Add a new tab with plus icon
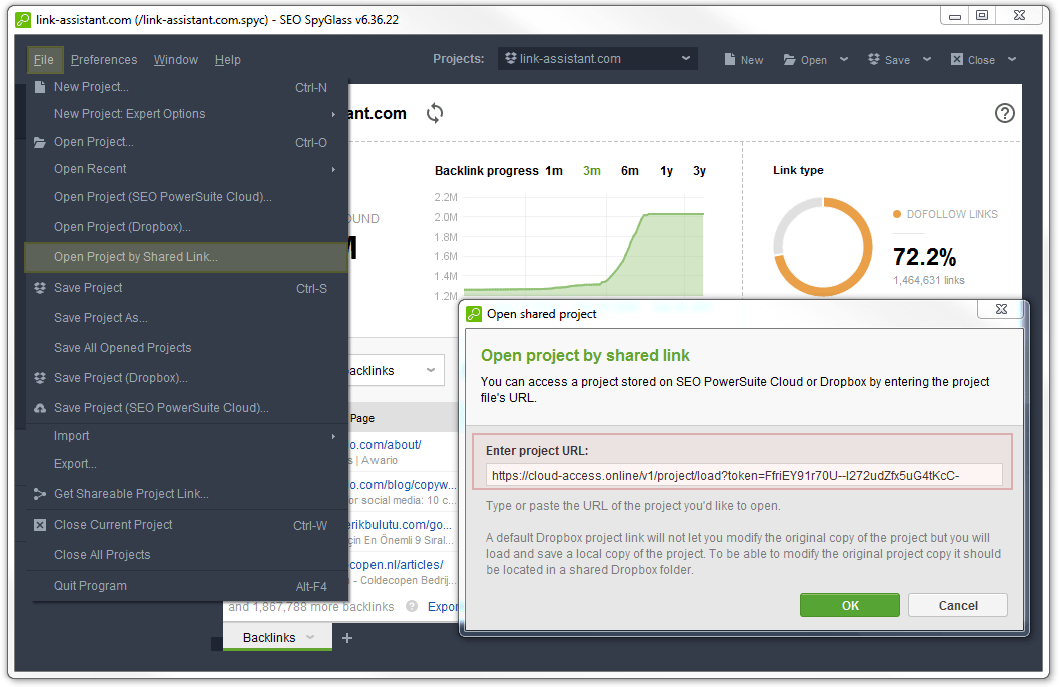1060x687 pixels. point(347,638)
